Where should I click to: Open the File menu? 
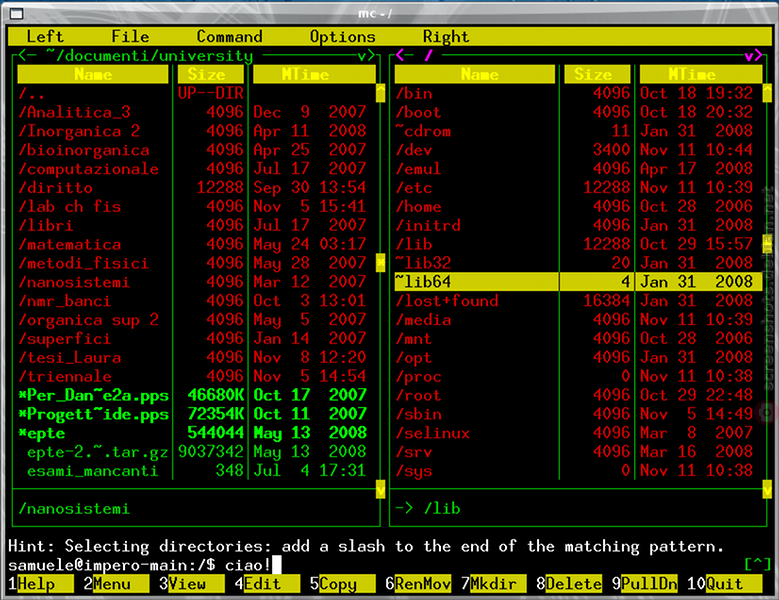[130, 37]
